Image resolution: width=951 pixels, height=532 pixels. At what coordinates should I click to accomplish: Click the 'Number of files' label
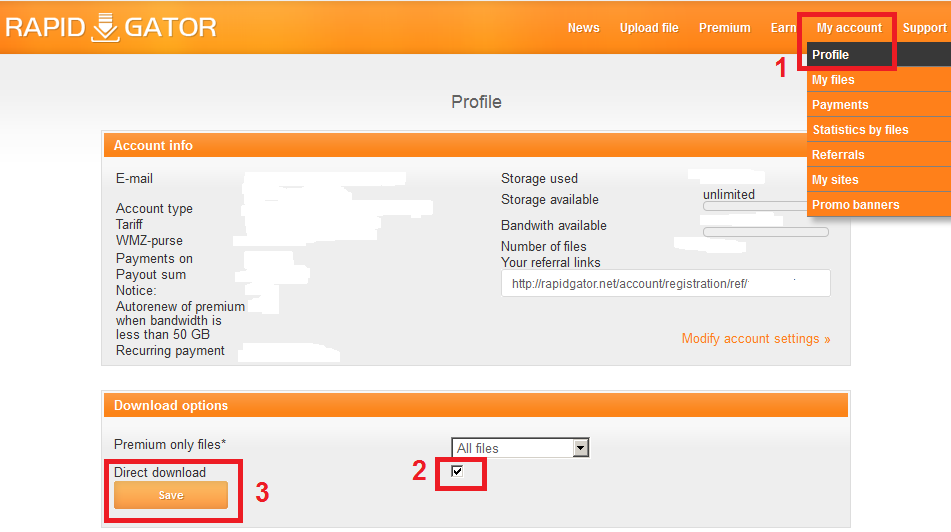[543, 246]
